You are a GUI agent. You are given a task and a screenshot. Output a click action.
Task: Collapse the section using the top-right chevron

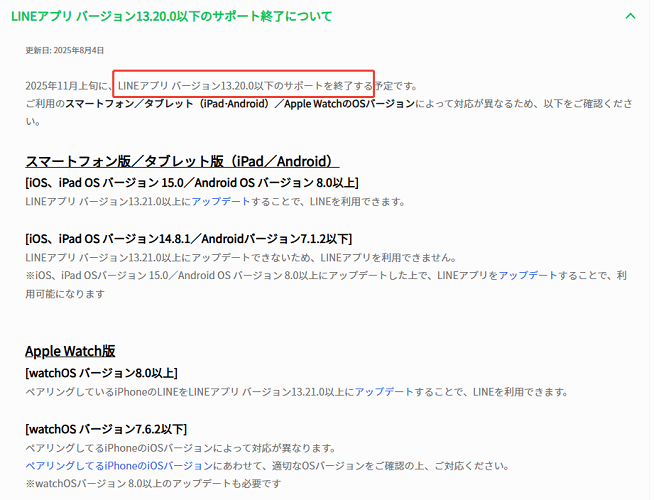coord(629,16)
